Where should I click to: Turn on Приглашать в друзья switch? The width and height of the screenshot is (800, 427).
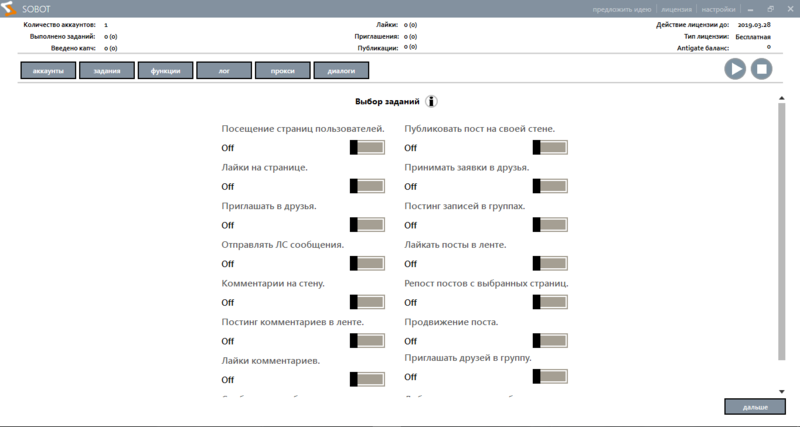pyautogui.click(x=367, y=225)
